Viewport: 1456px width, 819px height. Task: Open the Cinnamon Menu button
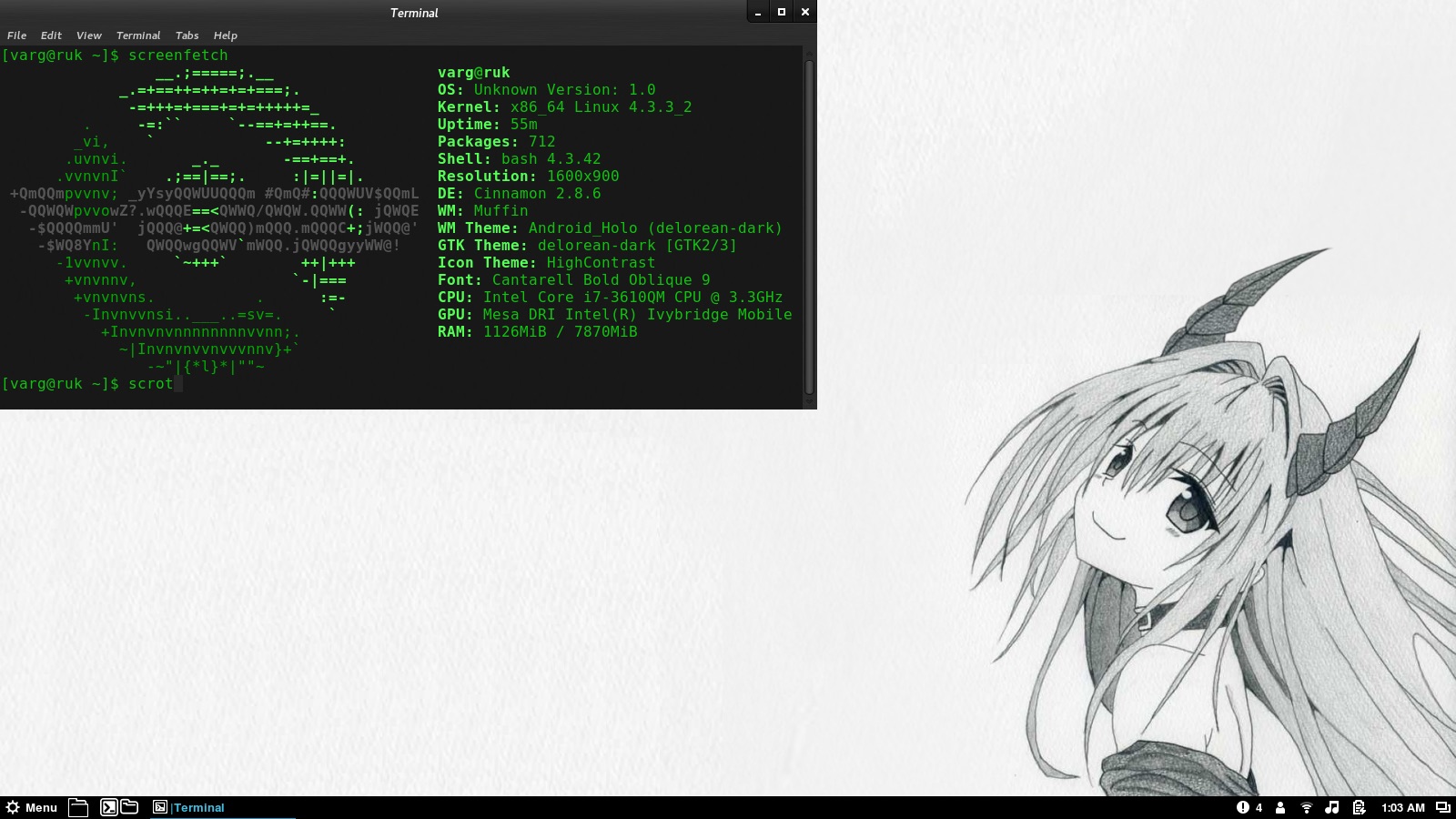(x=32, y=807)
